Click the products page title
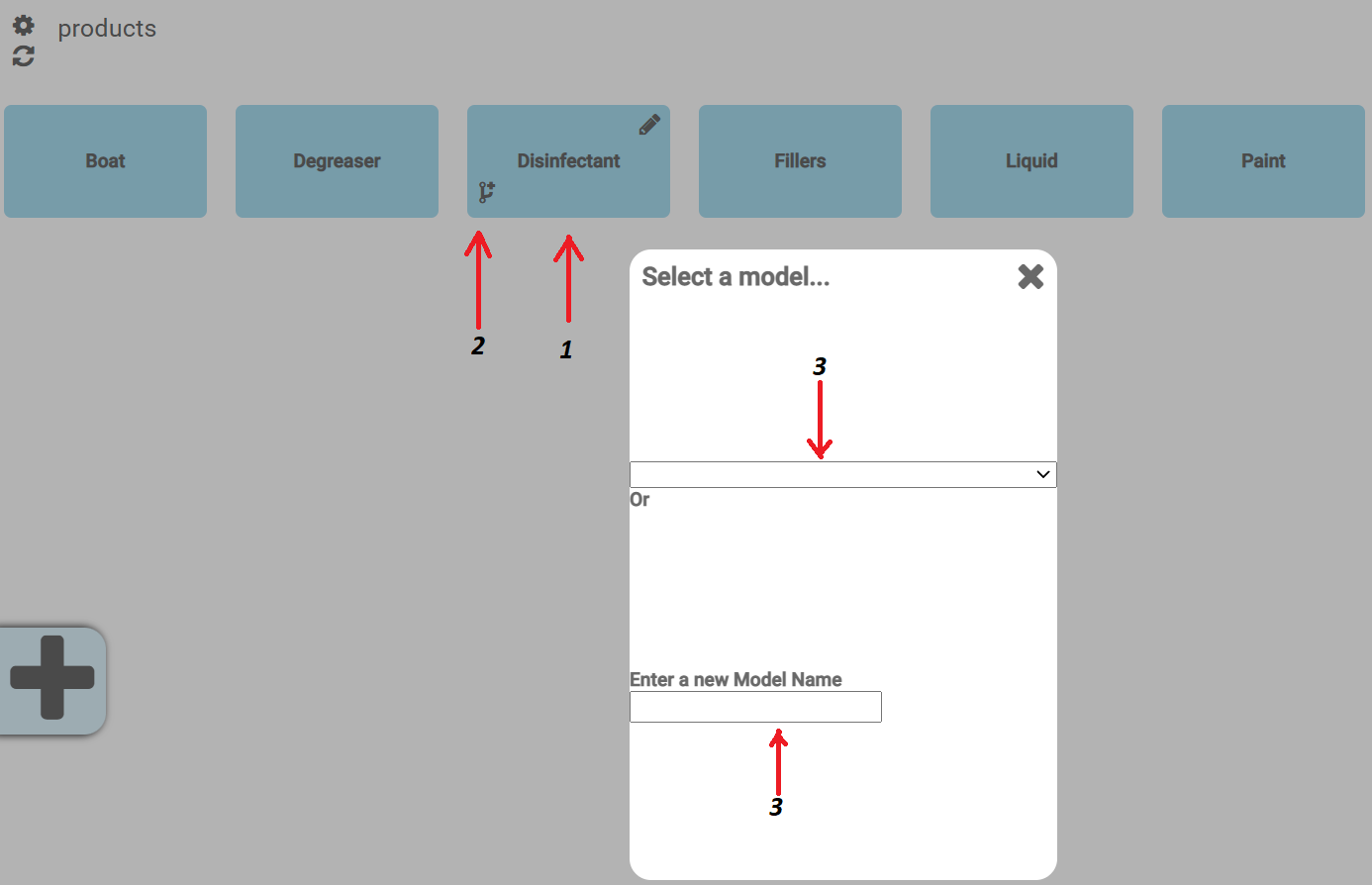This screenshot has height=885, width=1372. pyautogui.click(x=107, y=29)
